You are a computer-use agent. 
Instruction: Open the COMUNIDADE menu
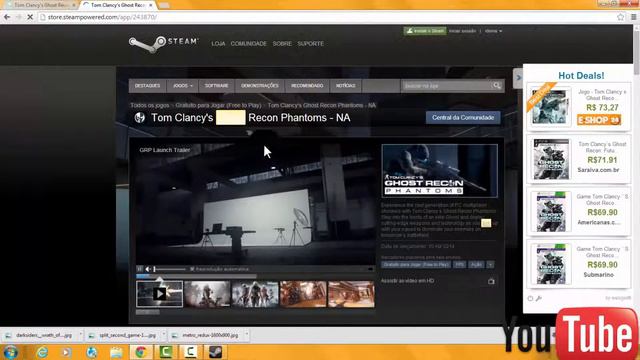click(249, 43)
